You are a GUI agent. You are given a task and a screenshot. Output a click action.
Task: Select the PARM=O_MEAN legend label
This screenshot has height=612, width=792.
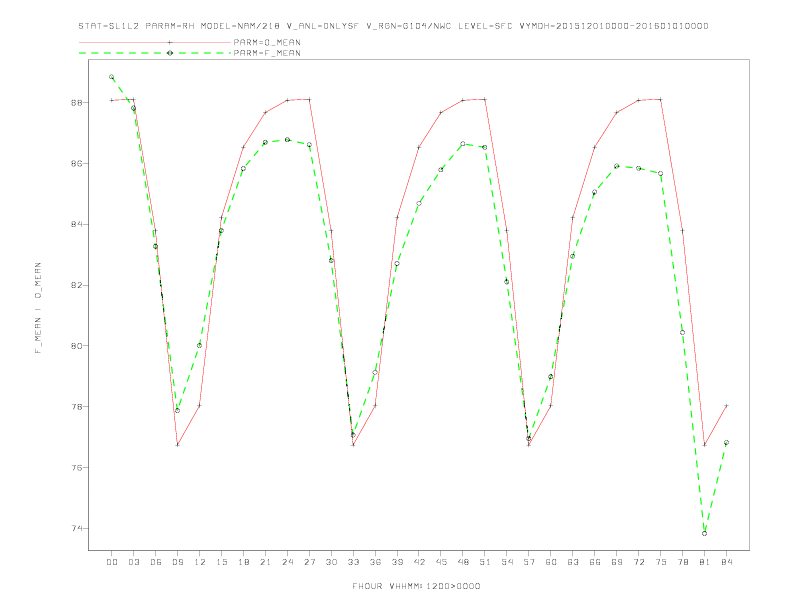pos(267,42)
